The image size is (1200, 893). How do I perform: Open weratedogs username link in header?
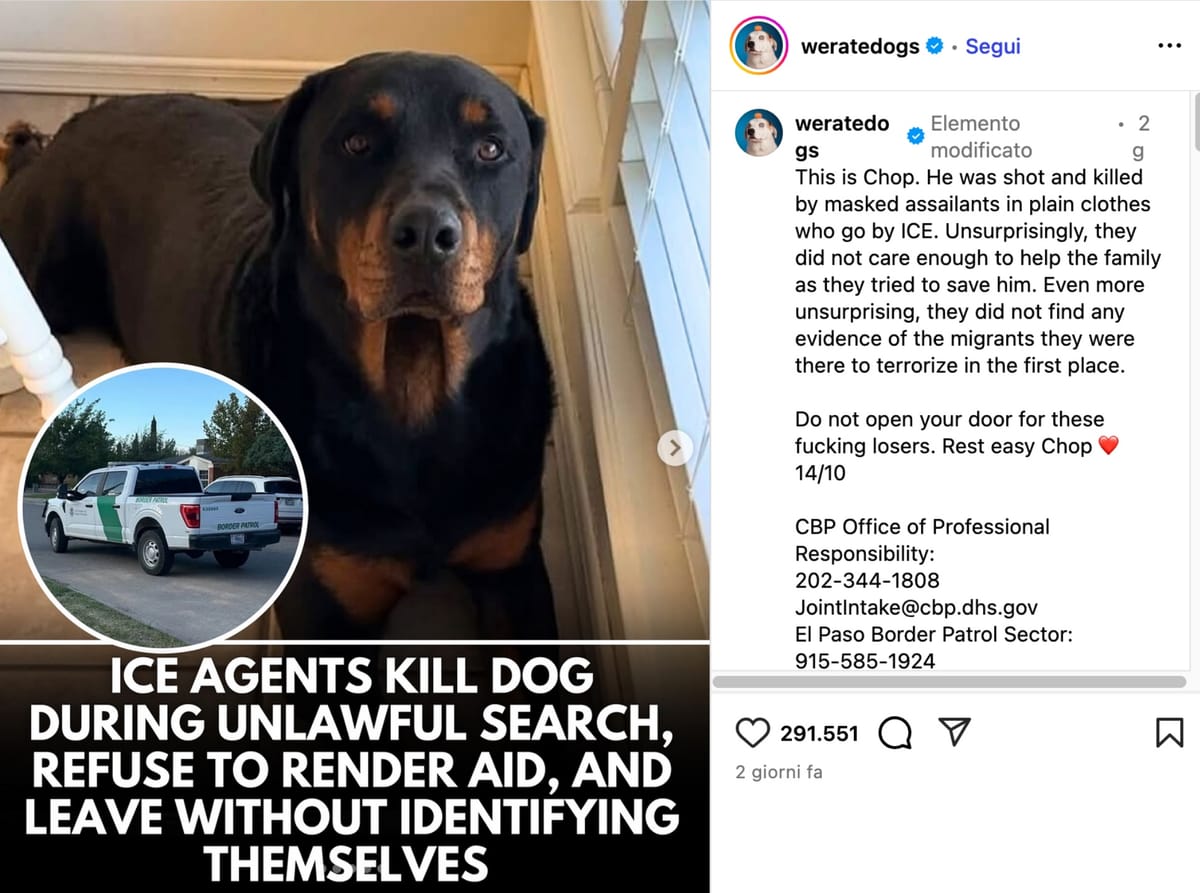(860, 46)
